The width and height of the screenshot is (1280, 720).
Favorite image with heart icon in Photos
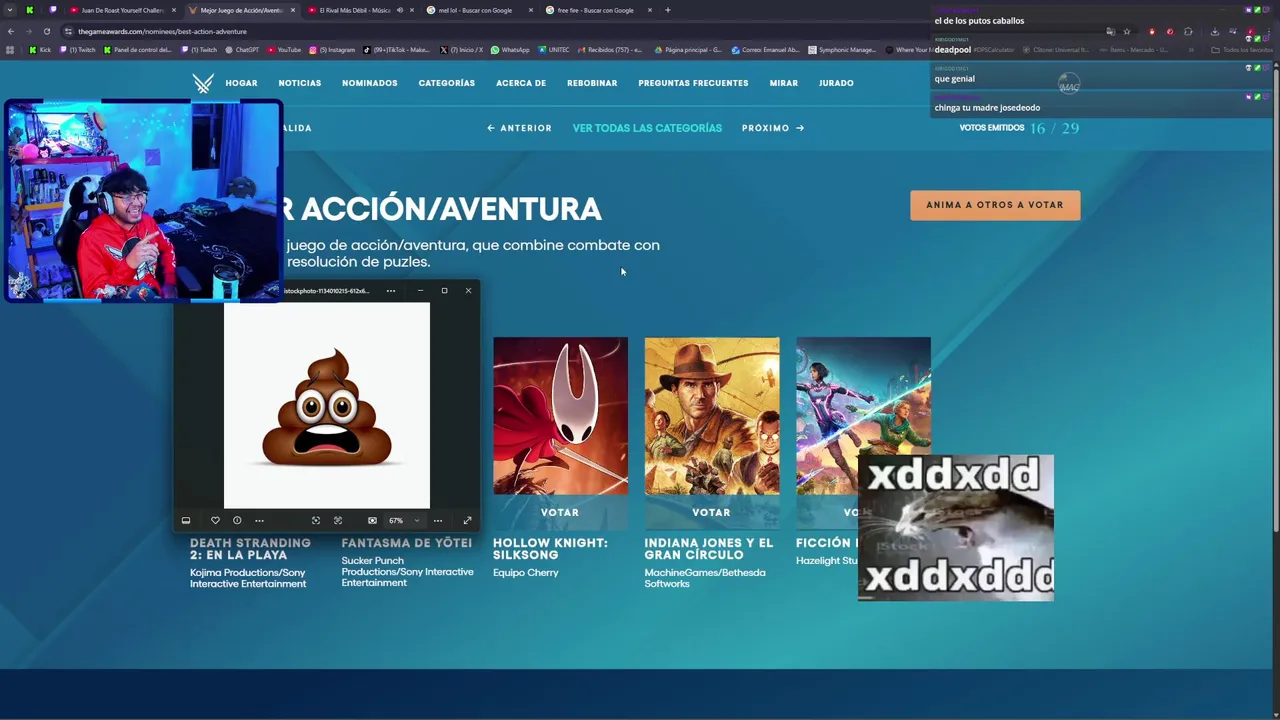coord(215,520)
